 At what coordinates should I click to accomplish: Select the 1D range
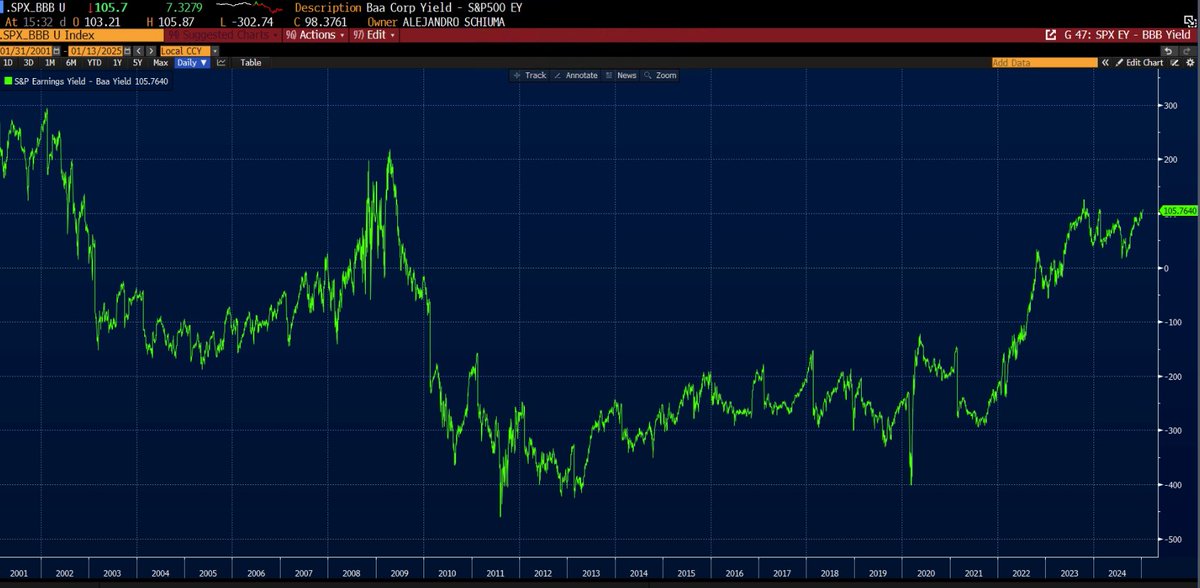tap(8, 62)
